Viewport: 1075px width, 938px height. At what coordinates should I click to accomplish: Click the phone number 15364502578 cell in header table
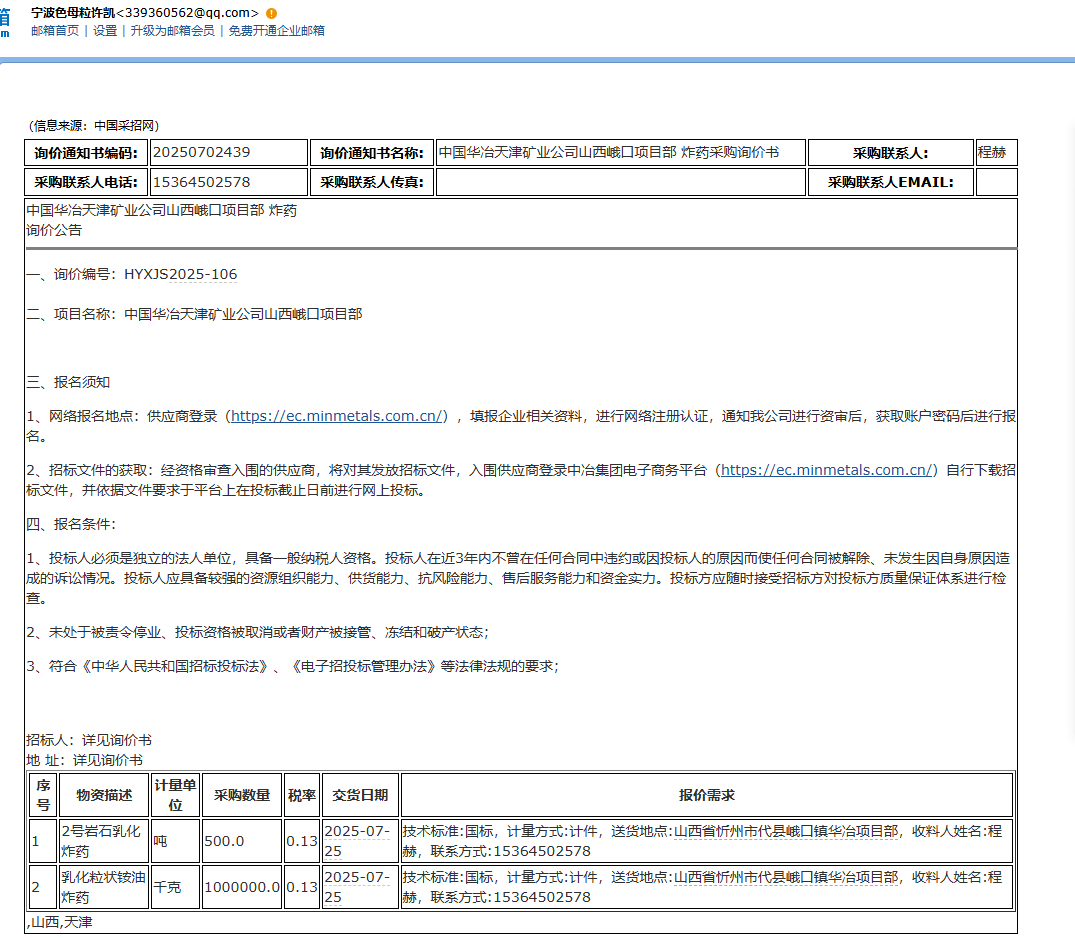(x=228, y=182)
